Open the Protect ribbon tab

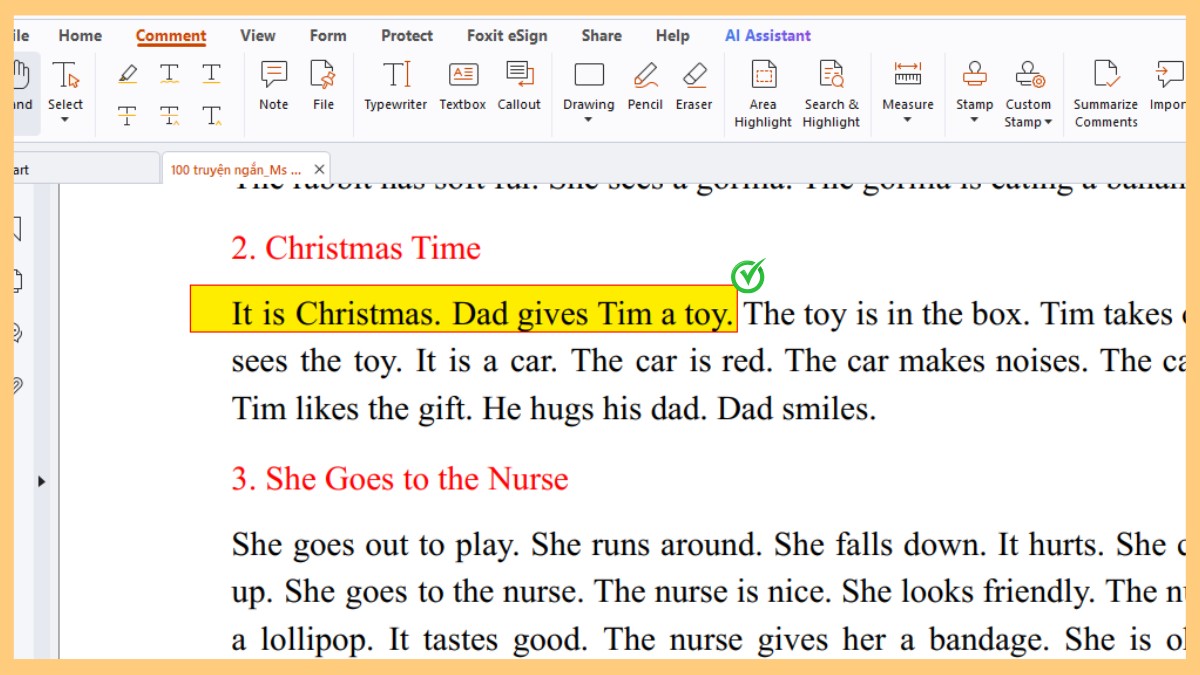tap(406, 36)
